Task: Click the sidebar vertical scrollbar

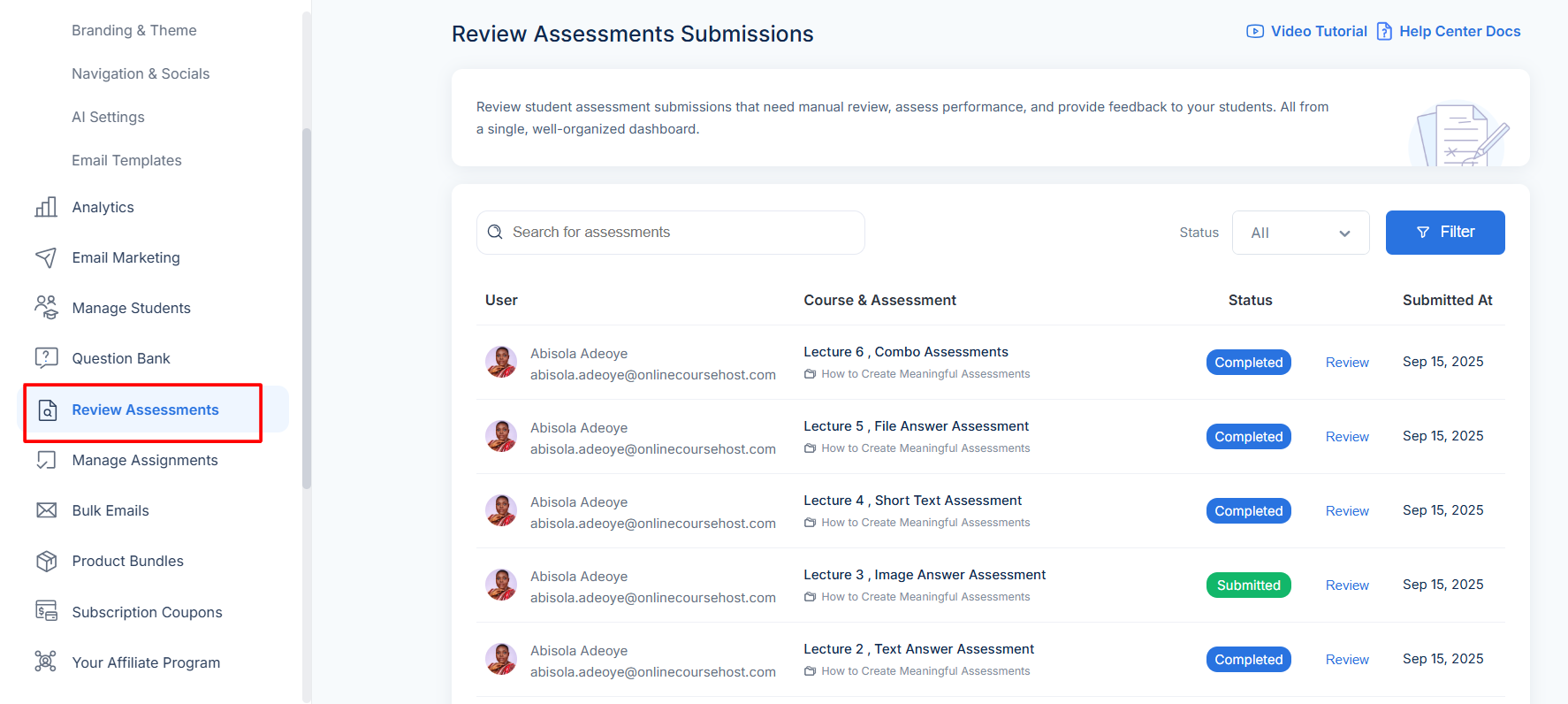Action: click(x=307, y=308)
